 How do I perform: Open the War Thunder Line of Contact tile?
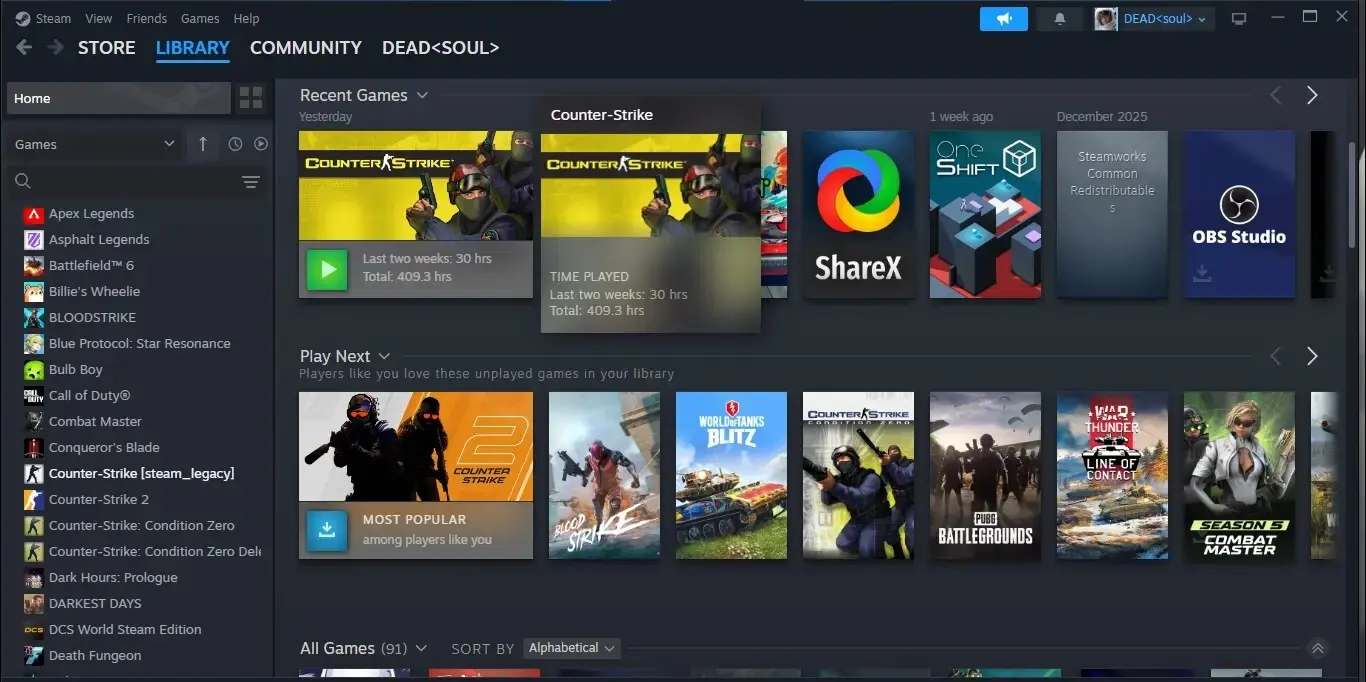click(x=1112, y=475)
